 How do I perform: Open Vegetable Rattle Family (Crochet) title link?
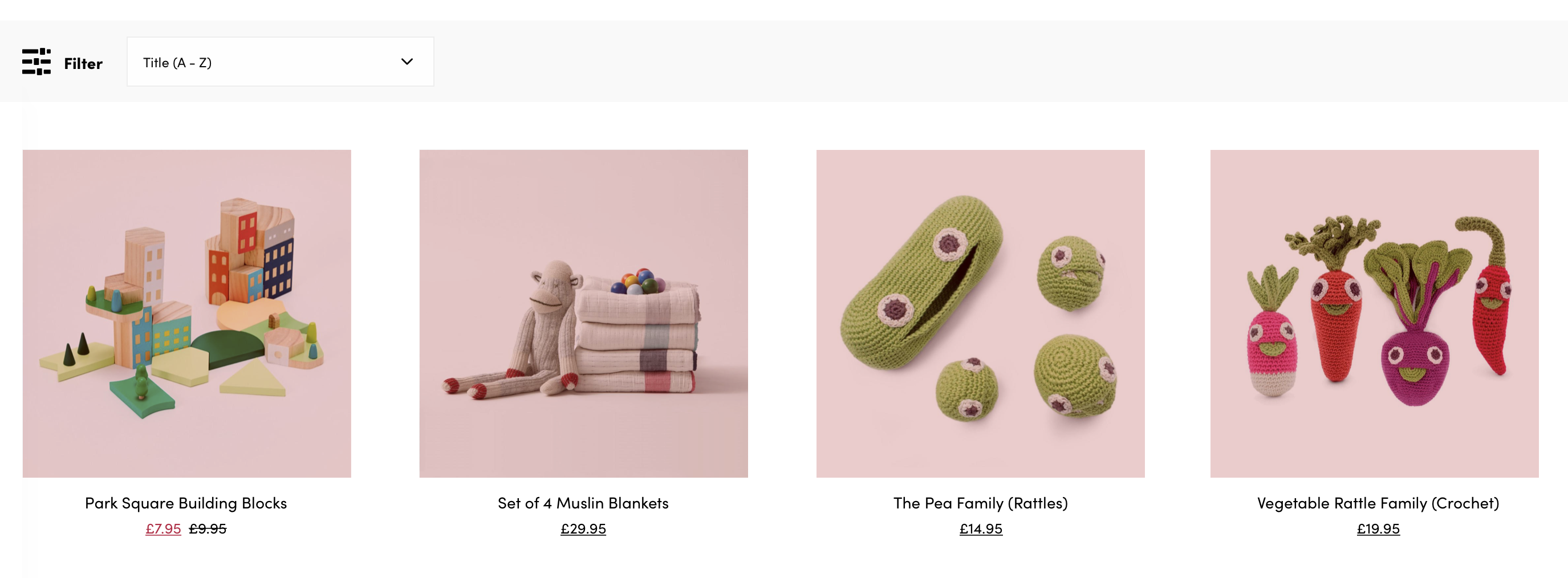coord(1378,503)
